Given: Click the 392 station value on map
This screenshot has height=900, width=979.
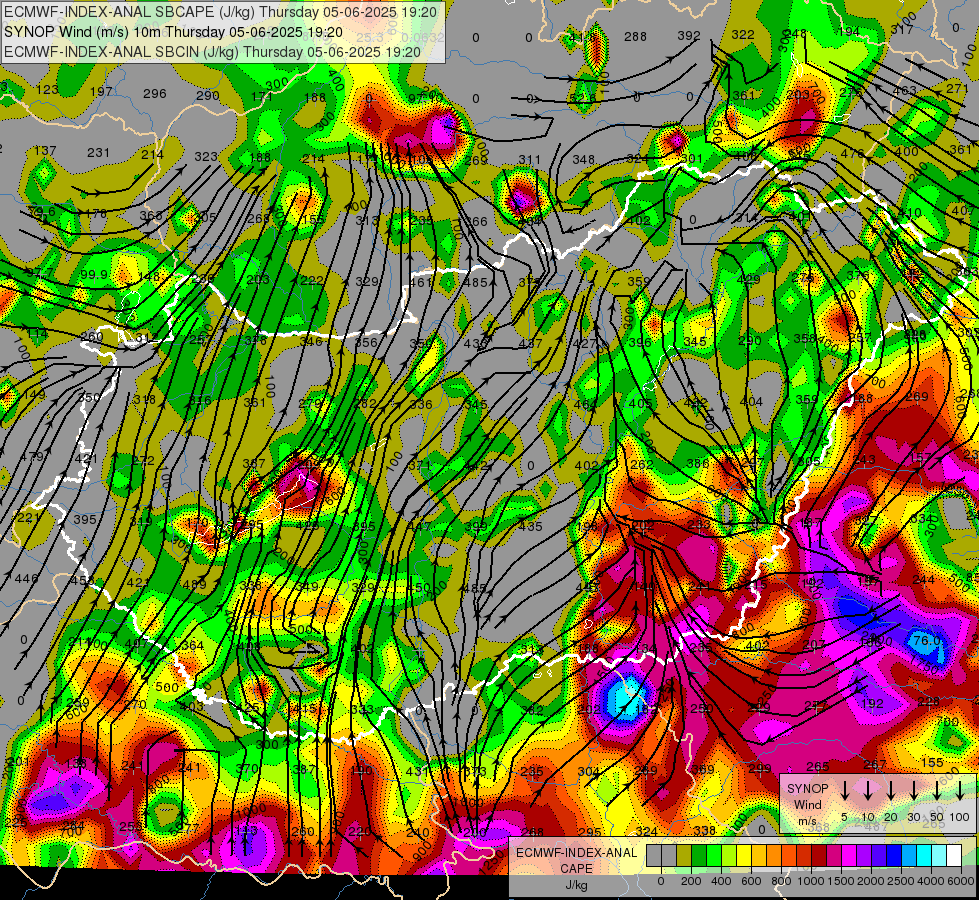Looking at the screenshot, I should (689, 36).
